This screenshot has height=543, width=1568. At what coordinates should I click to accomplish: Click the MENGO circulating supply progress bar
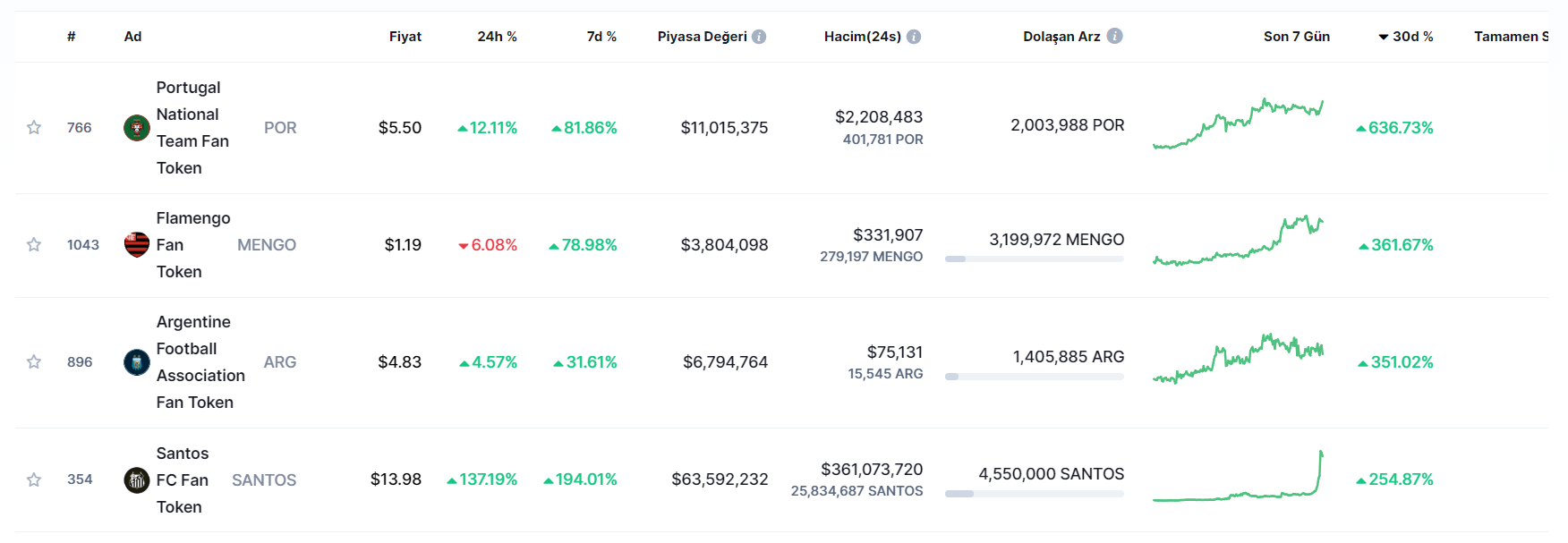1034,259
